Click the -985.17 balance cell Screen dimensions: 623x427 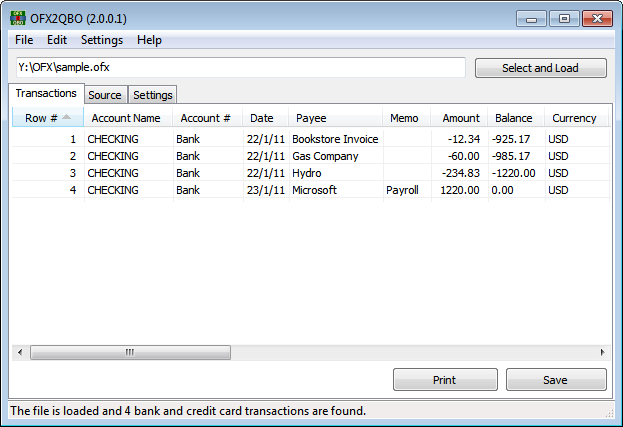pyautogui.click(x=516, y=156)
